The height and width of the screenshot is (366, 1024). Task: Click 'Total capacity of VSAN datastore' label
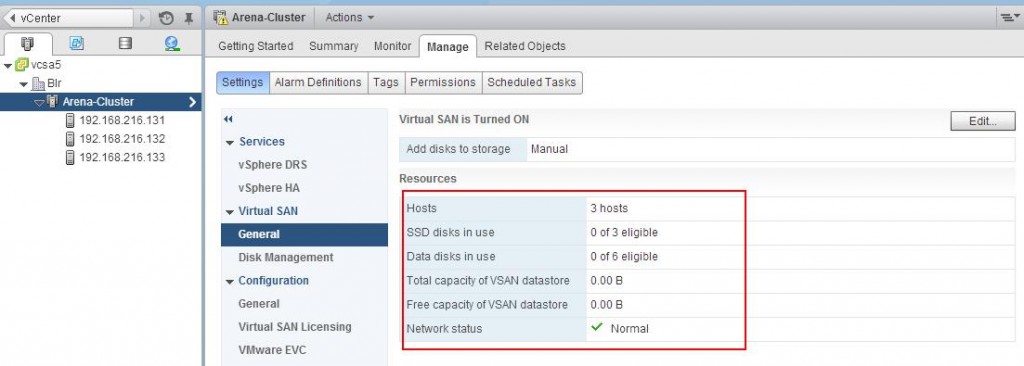click(488, 281)
